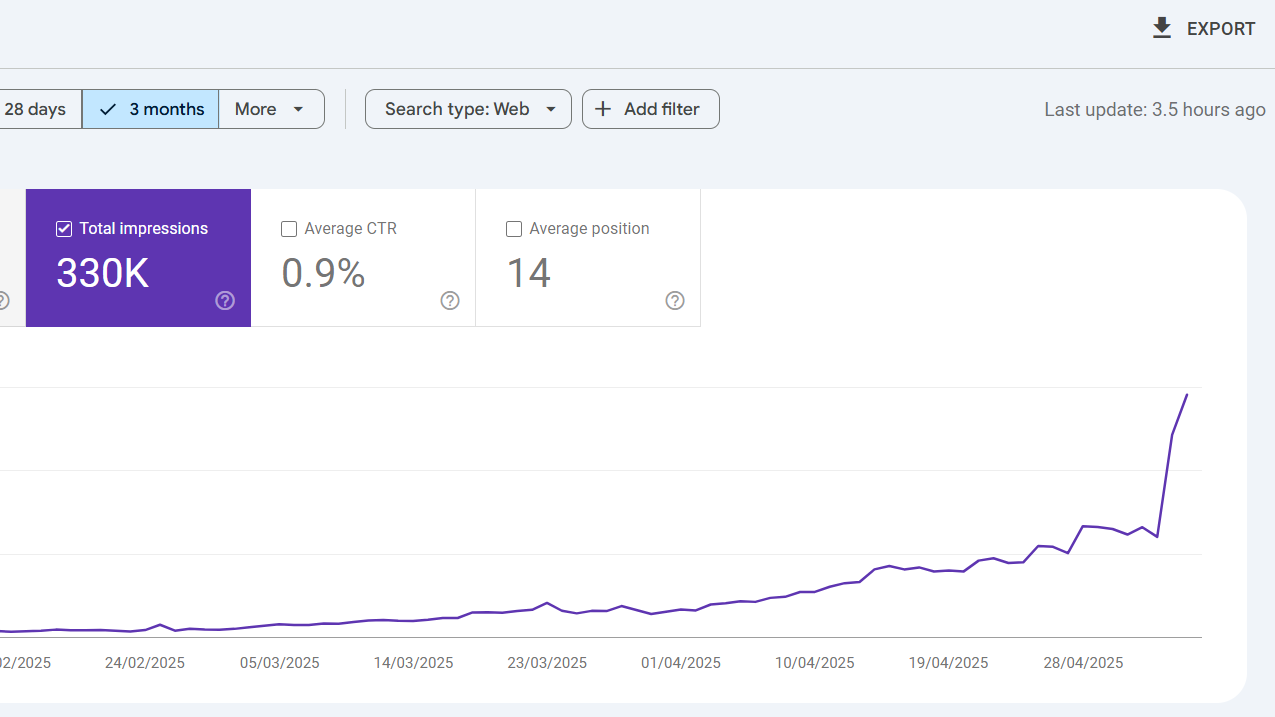
Task: Open the Search type: Web dropdown
Action: (468, 109)
